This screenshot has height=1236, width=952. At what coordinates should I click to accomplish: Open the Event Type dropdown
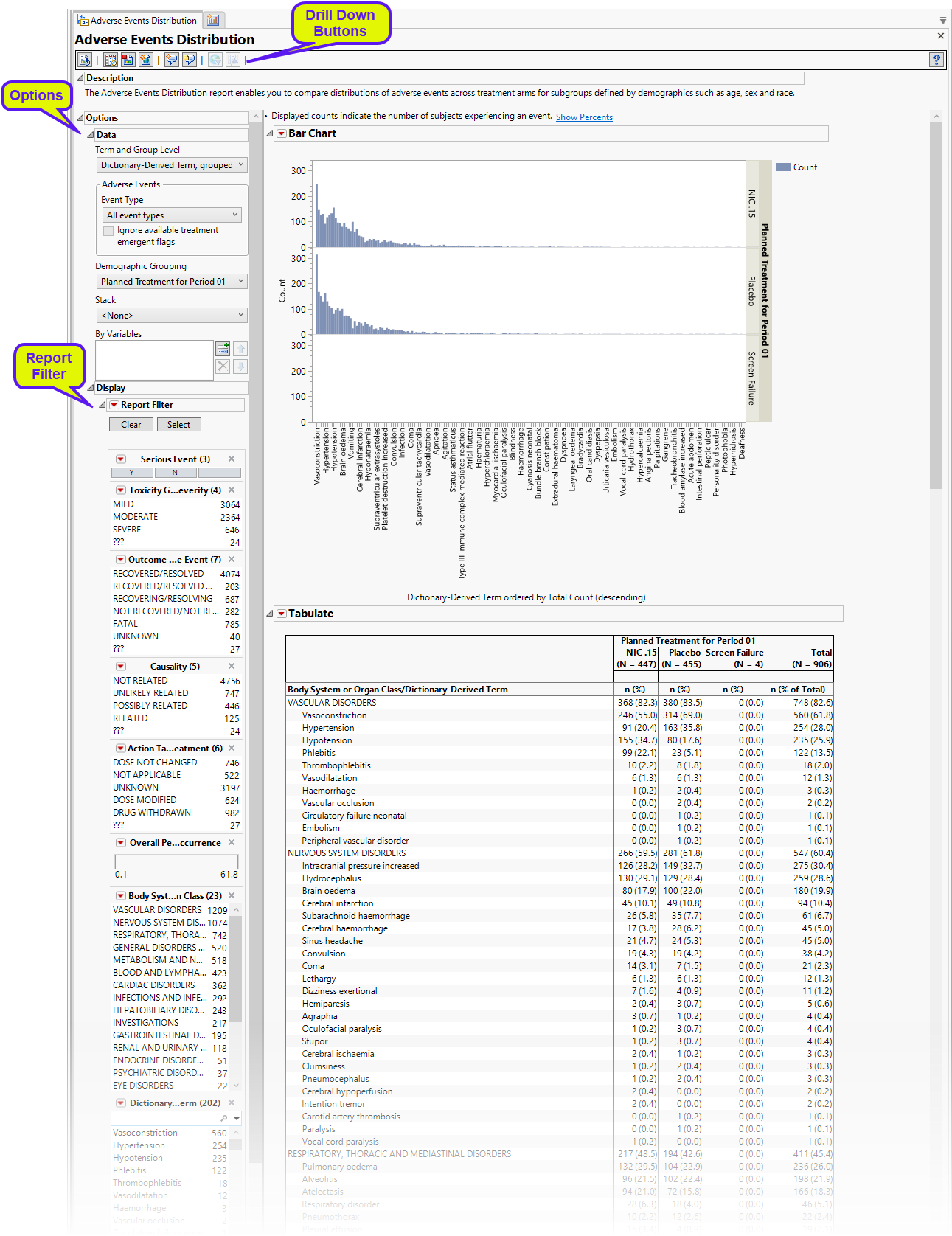[x=172, y=215]
